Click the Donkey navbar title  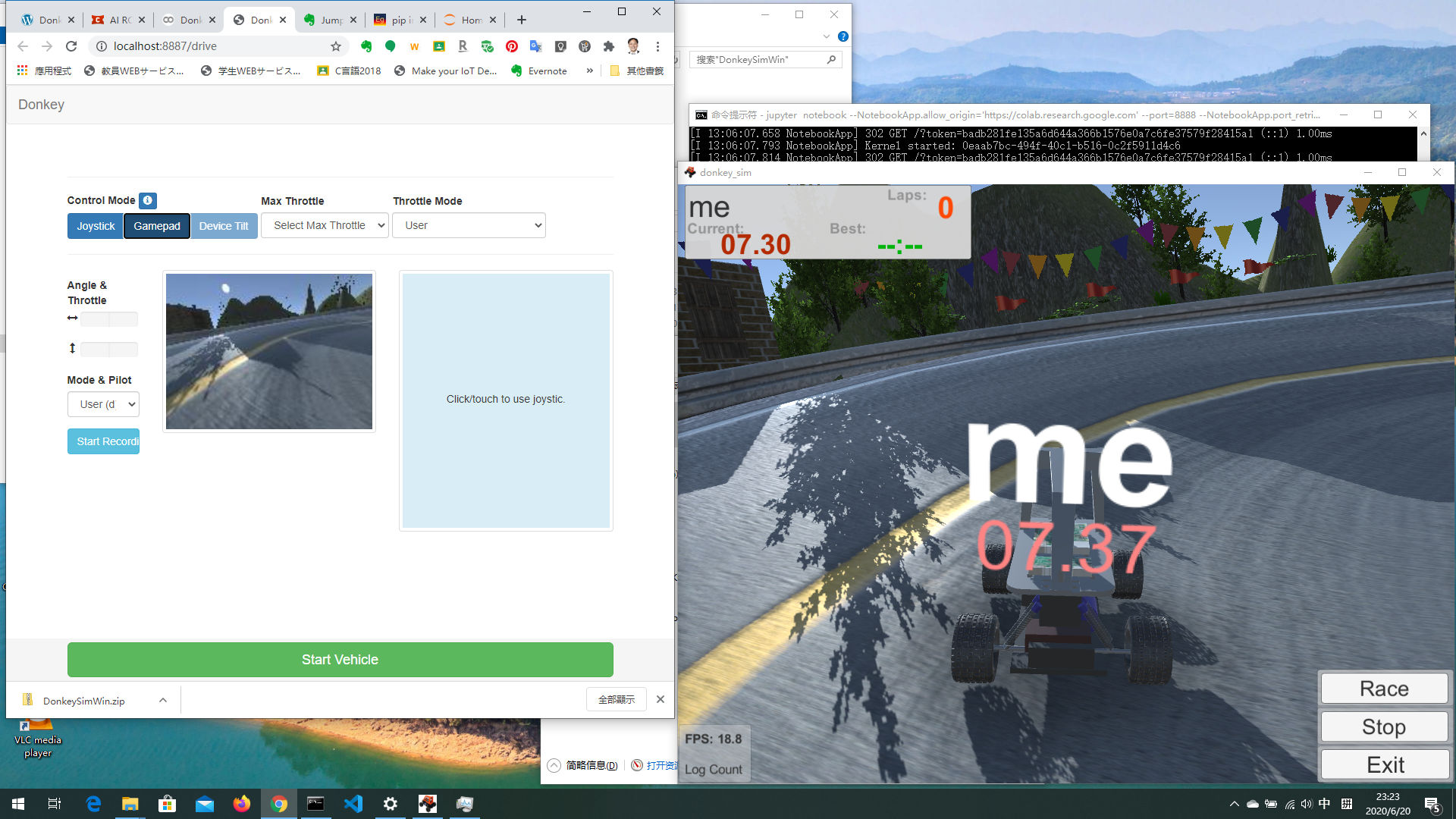click(x=41, y=105)
